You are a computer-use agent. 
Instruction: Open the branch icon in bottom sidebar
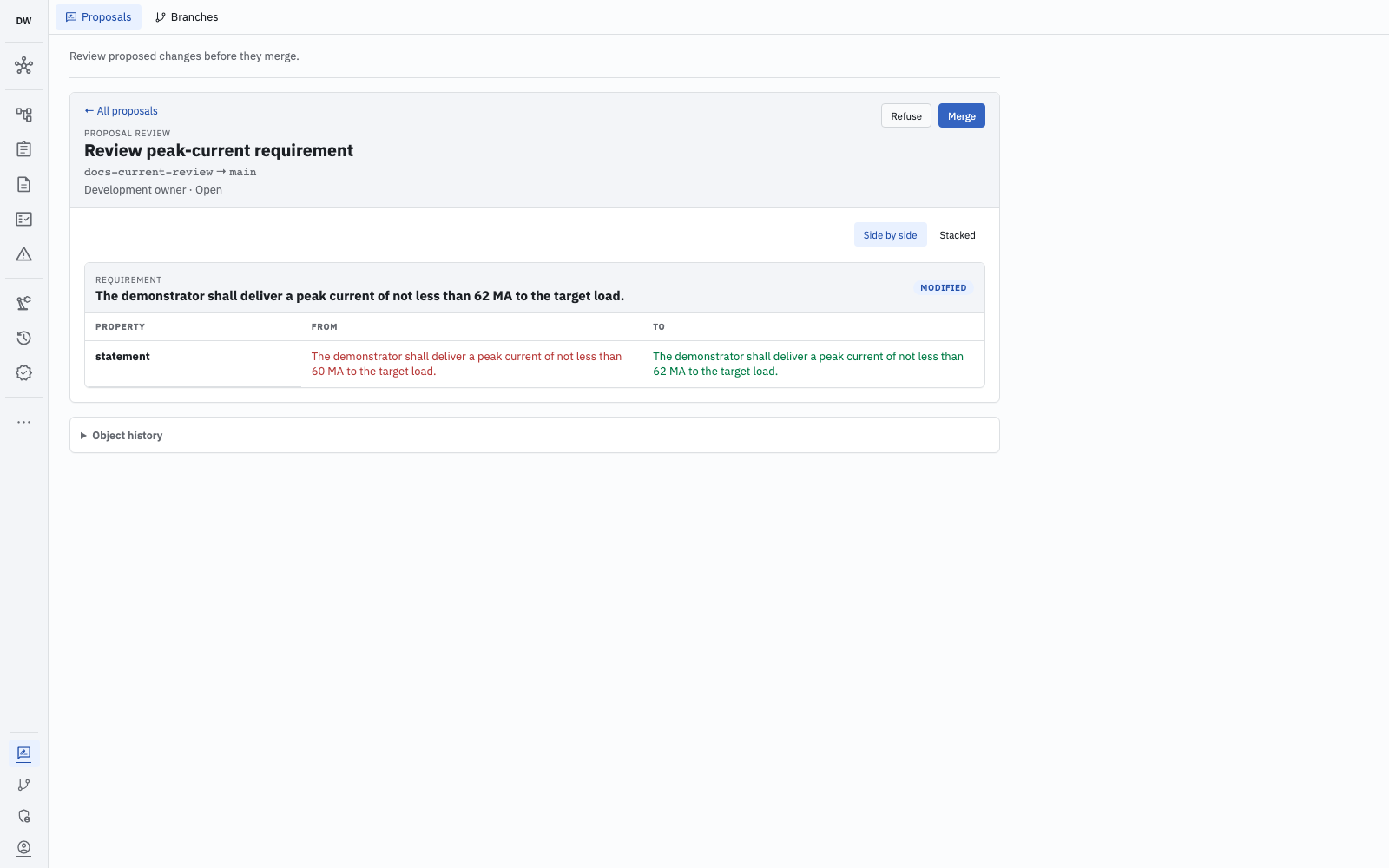[23, 785]
